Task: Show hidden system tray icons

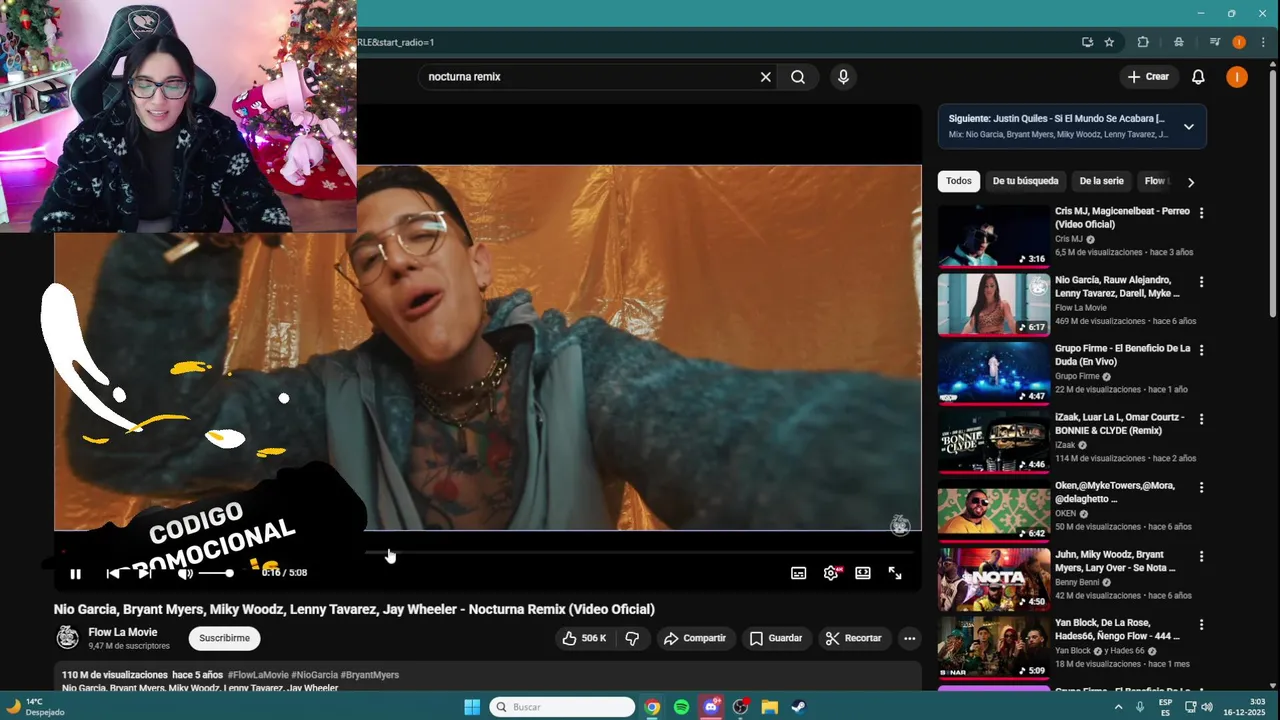Action: click(1118, 707)
